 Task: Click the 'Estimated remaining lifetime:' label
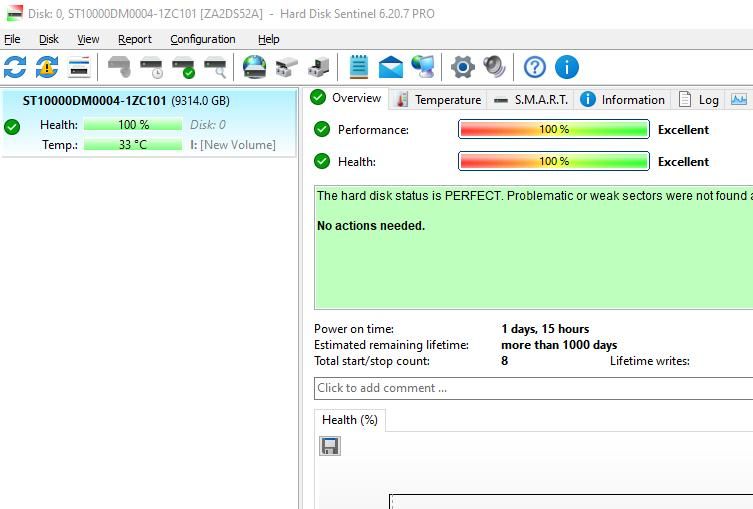pos(391,345)
